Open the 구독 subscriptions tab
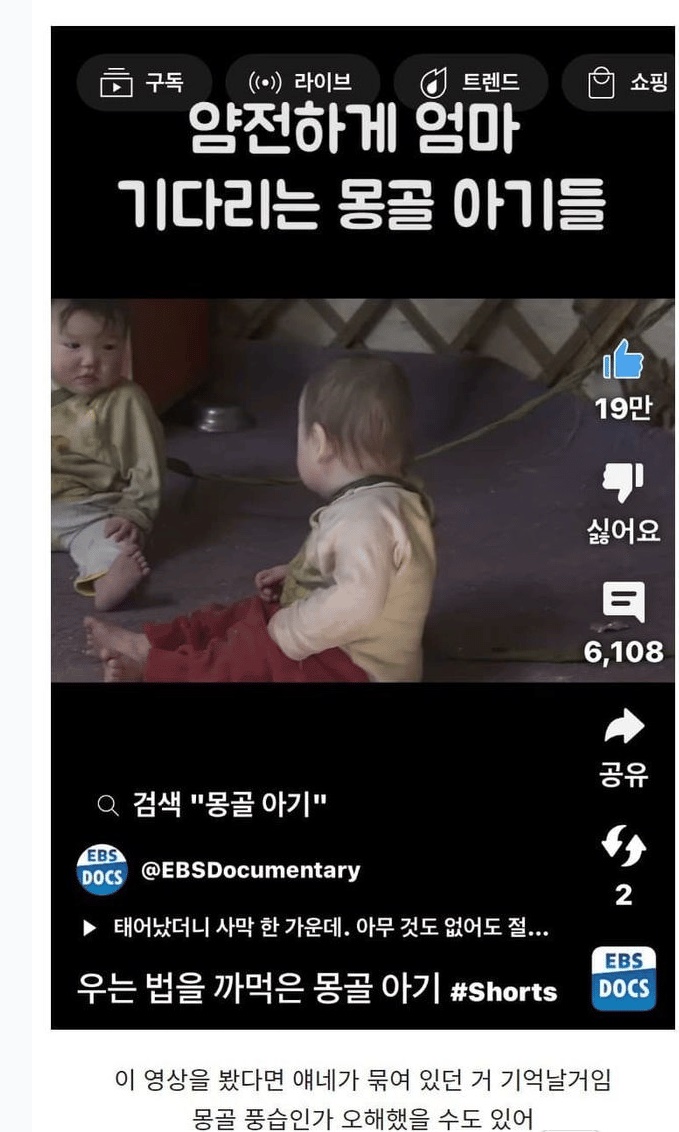 [144, 82]
